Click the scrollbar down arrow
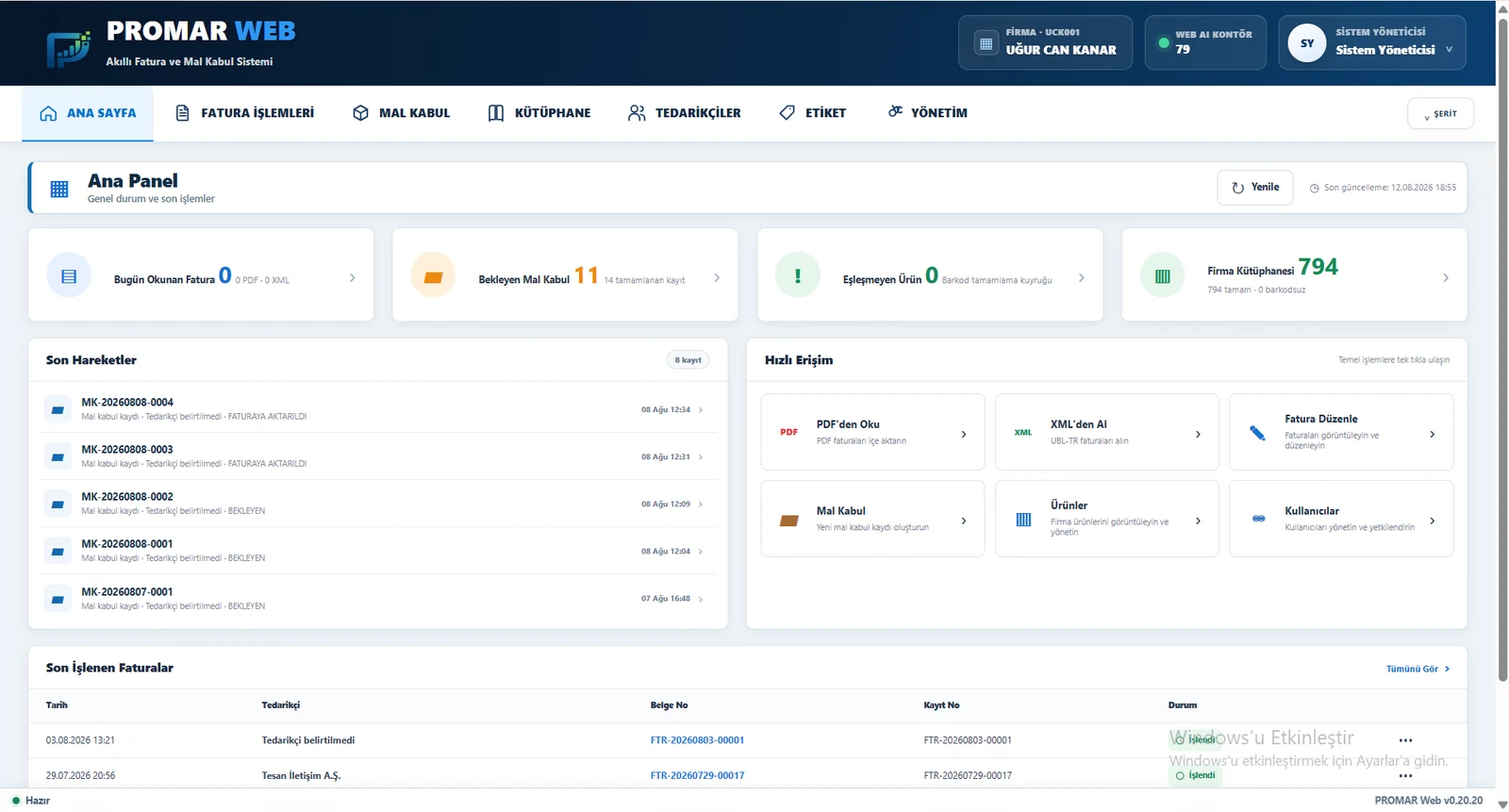The height and width of the screenshot is (812, 1509). (1502, 804)
